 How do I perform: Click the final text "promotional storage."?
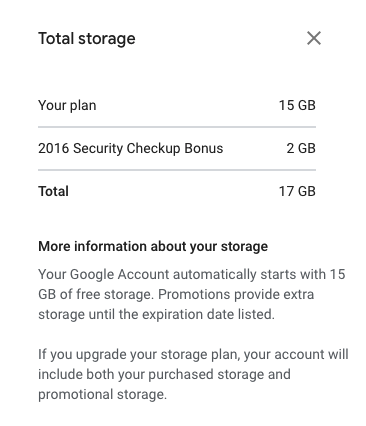point(102,395)
